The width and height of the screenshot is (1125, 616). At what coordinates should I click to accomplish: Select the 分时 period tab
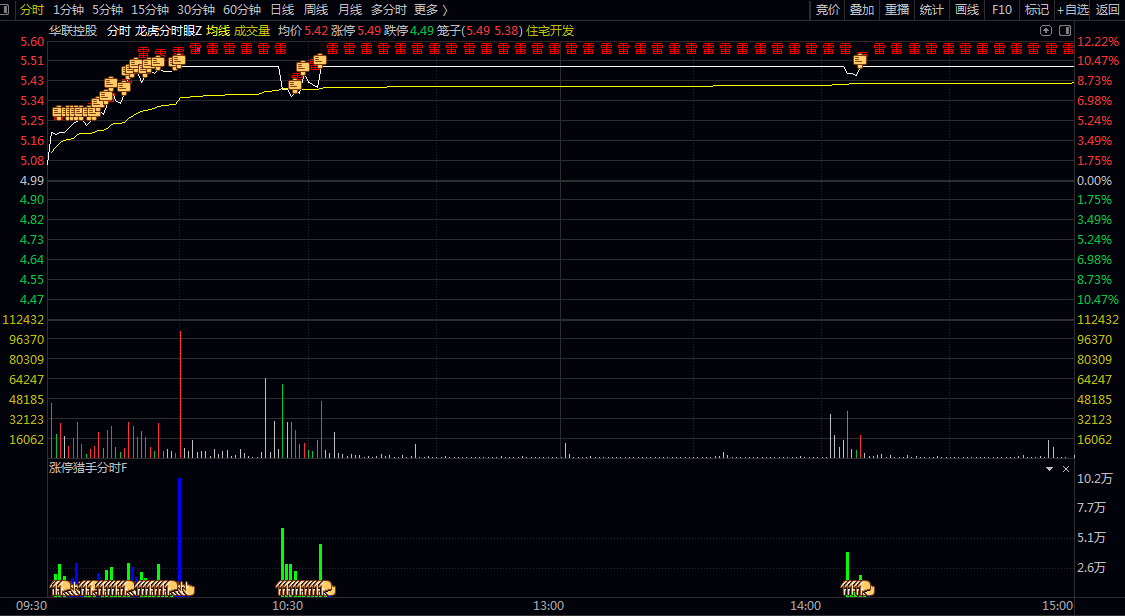pyautogui.click(x=32, y=9)
